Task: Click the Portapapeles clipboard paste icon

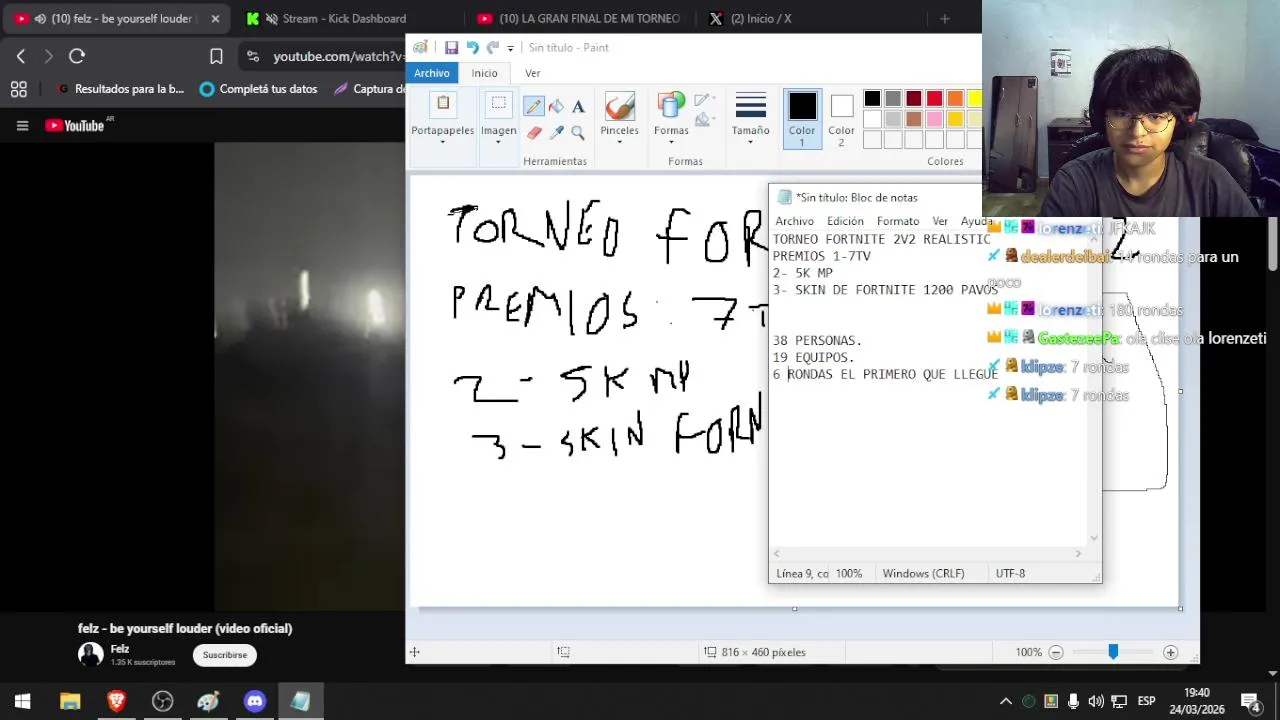Action: coord(443,104)
